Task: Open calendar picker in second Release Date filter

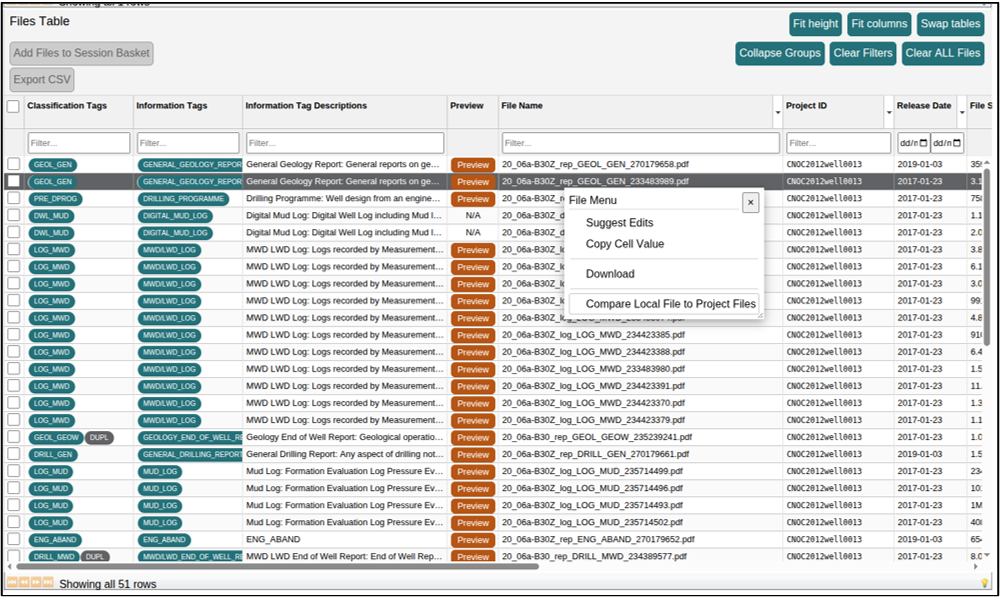Action: pyautogui.click(x=957, y=143)
